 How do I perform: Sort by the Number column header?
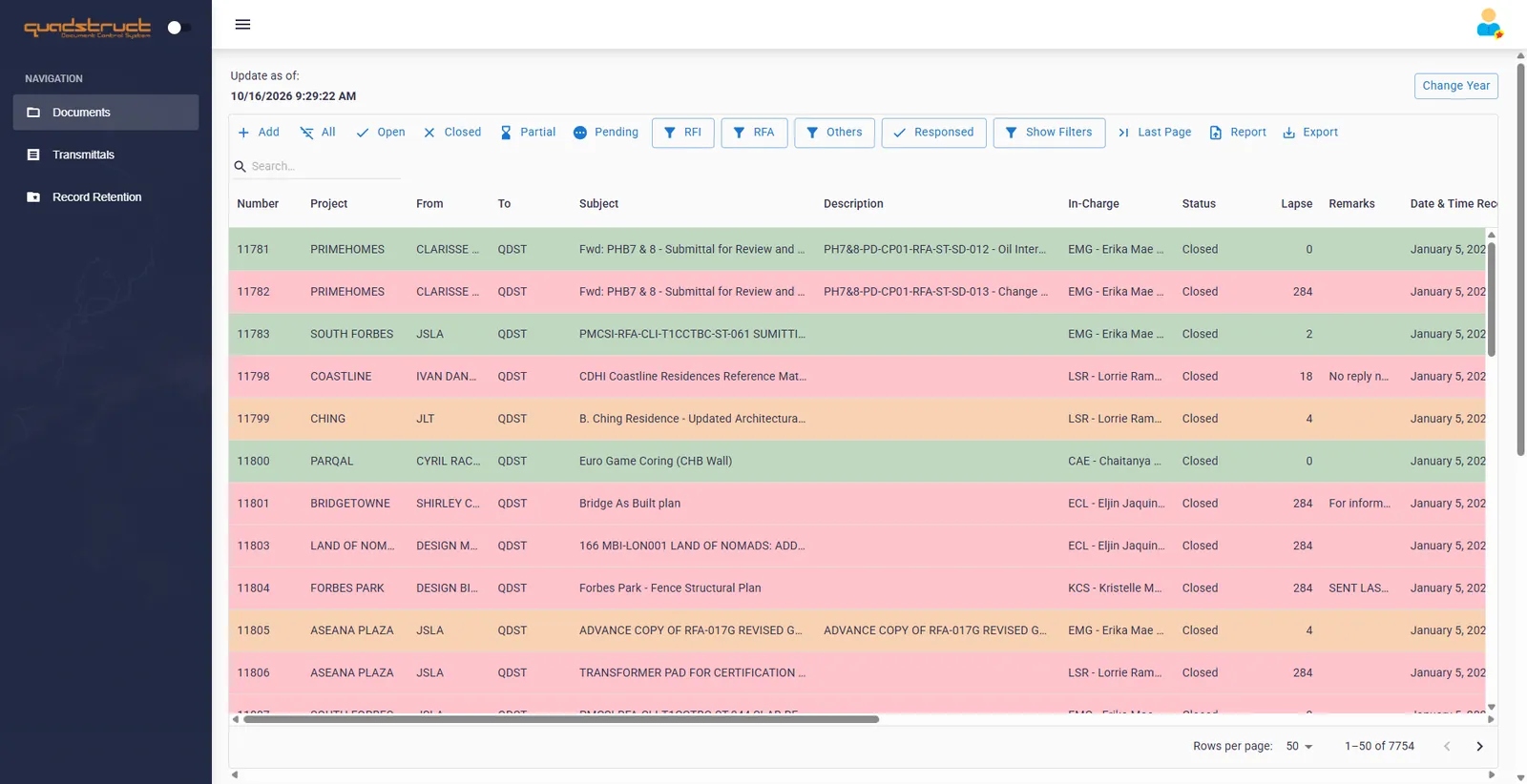coord(258,204)
